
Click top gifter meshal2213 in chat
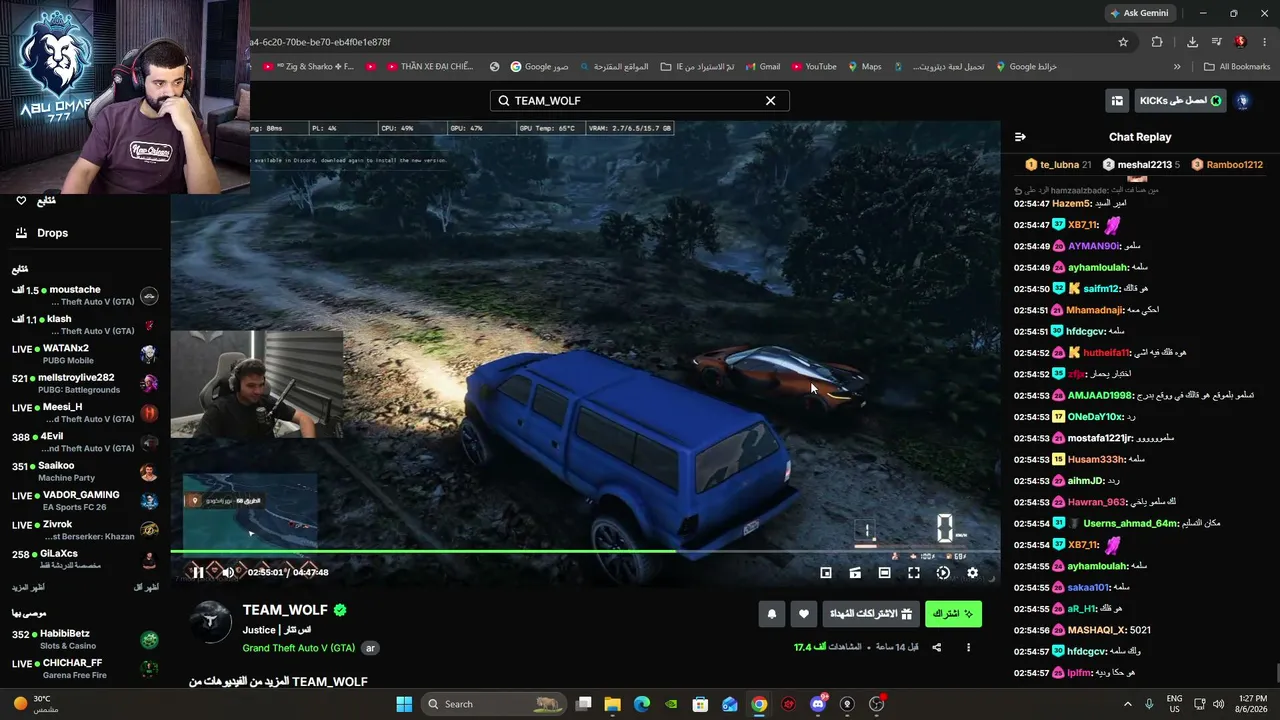1141,165
